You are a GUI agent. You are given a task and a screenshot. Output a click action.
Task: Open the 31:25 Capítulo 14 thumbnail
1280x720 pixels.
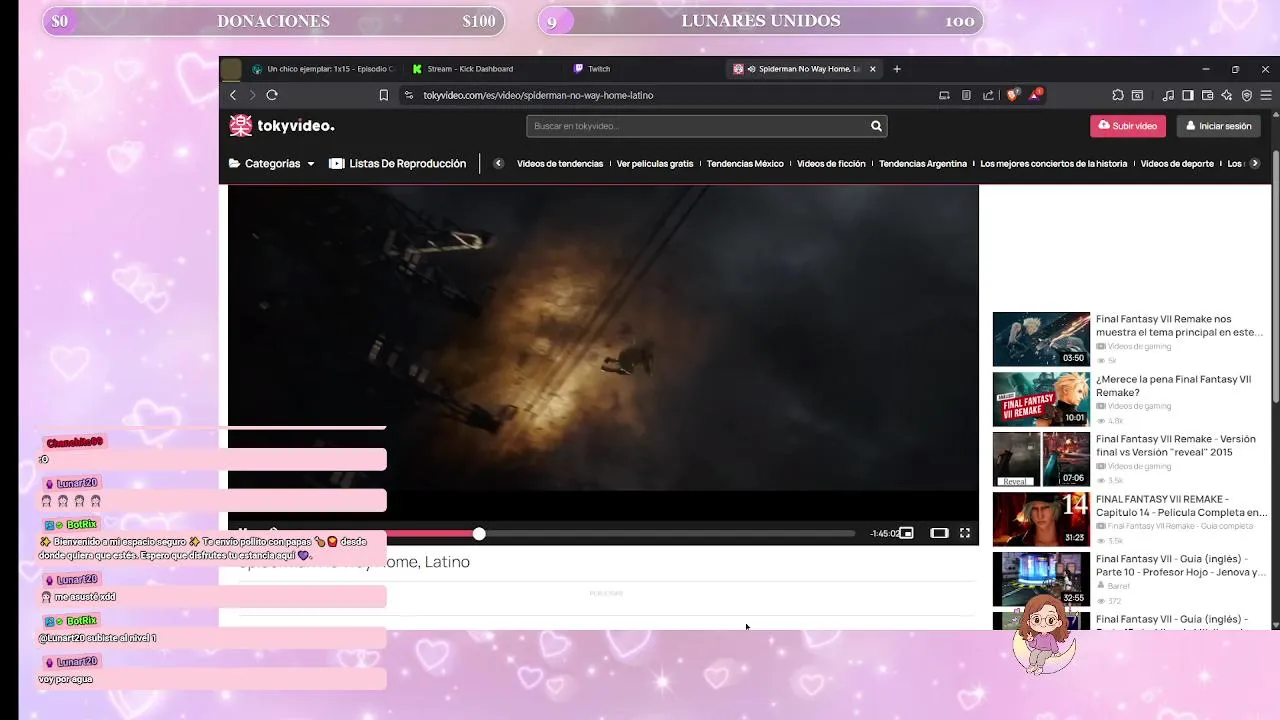(x=1041, y=519)
